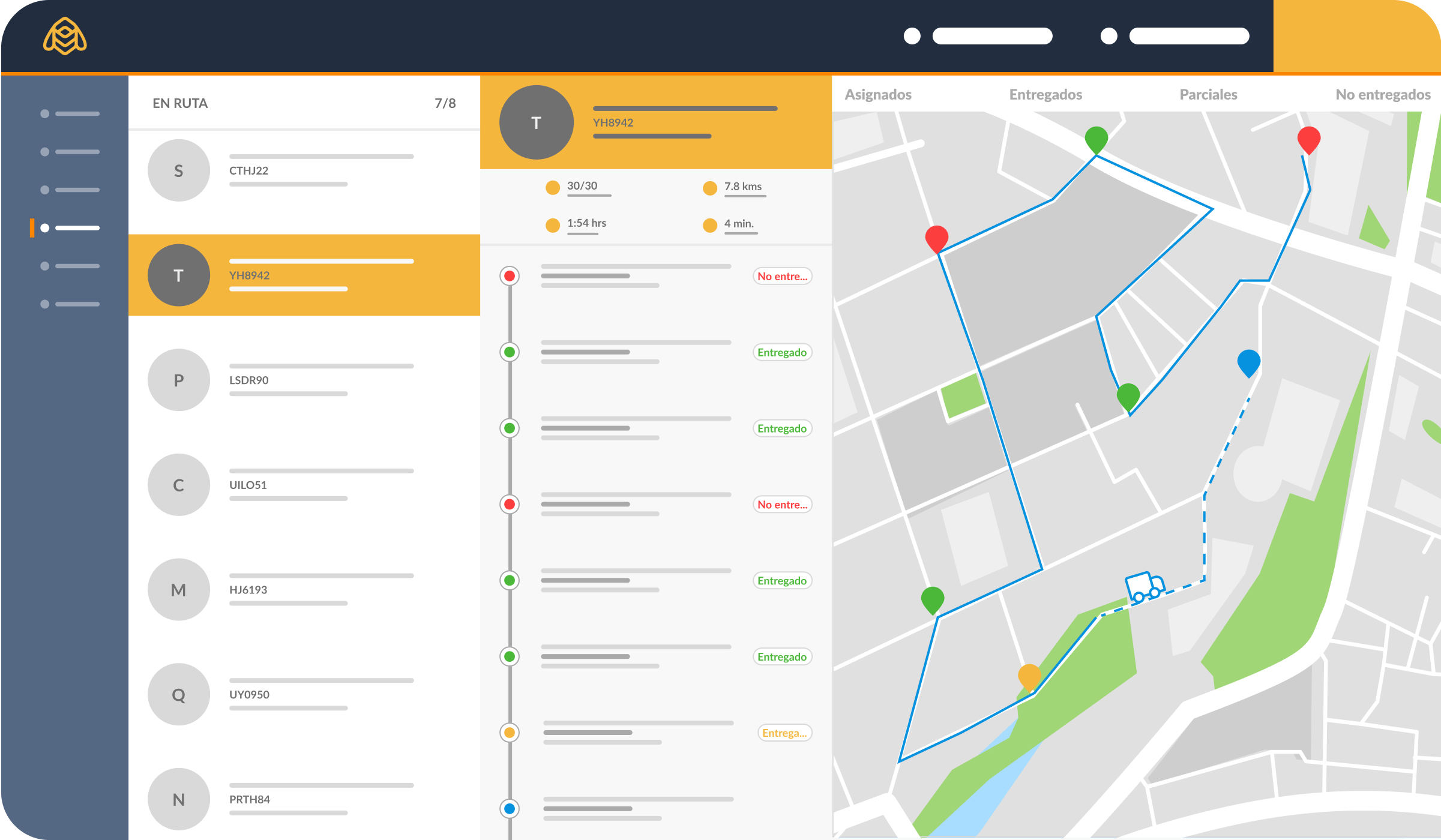Select driver N avatar for PRTH84
1441x840 pixels.
click(x=179, y=799)
